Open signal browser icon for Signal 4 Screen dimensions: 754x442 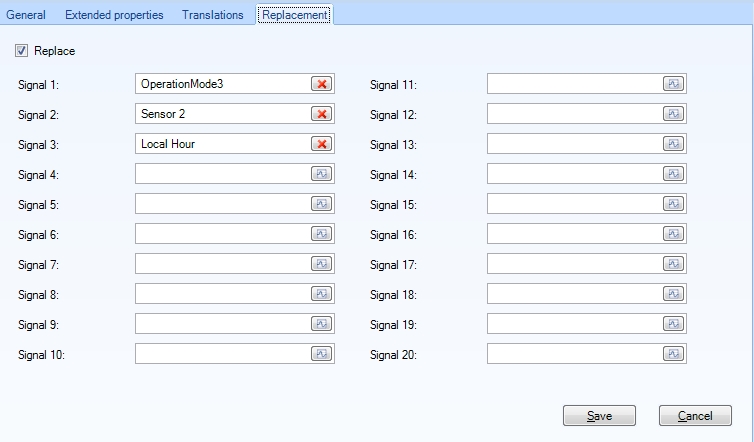(322, 174)
